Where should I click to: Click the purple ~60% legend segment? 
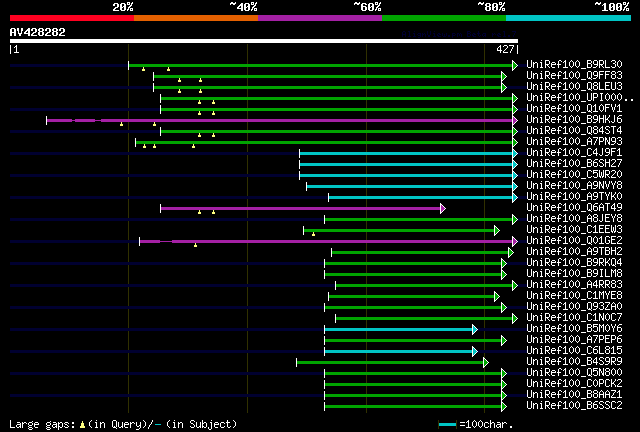click(320, 18)
